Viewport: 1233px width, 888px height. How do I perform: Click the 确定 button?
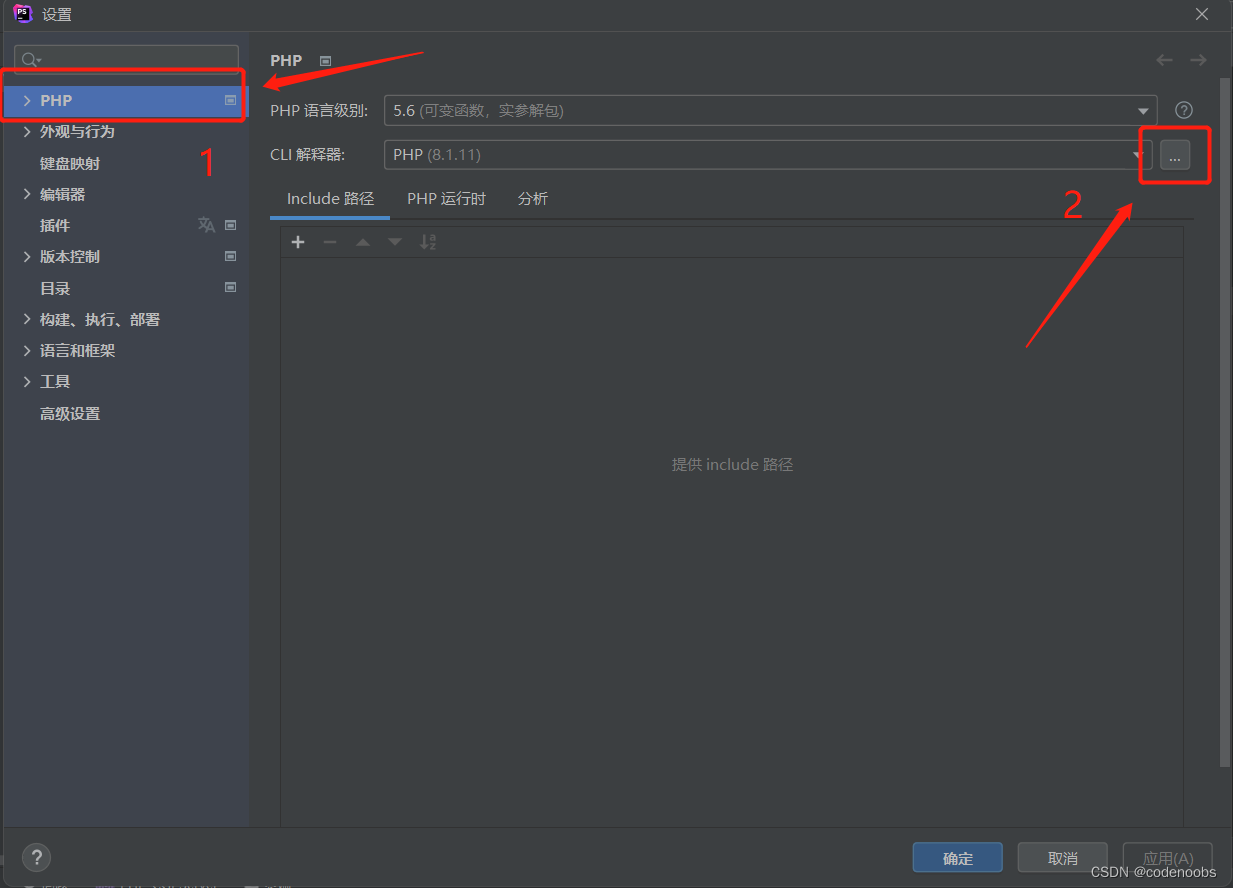tap(958, 858)
